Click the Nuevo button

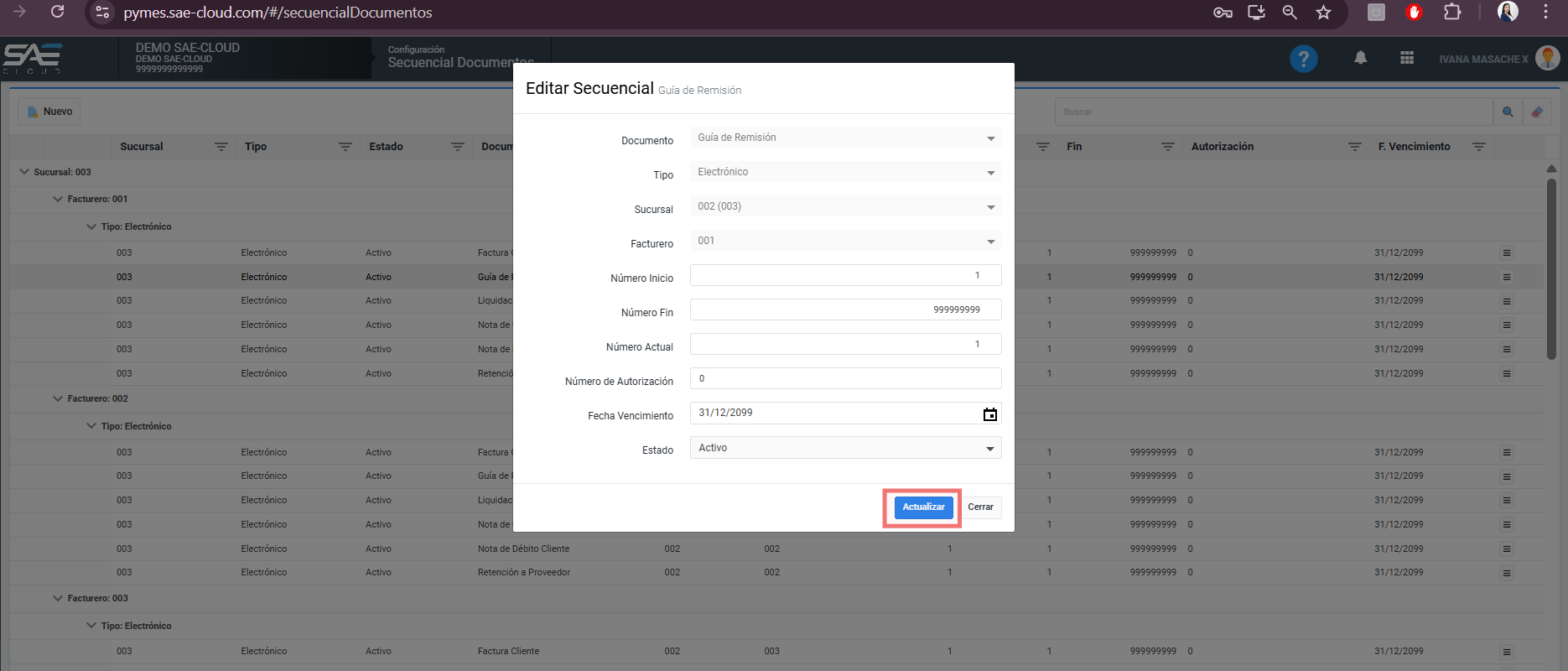tap(49, 112)
